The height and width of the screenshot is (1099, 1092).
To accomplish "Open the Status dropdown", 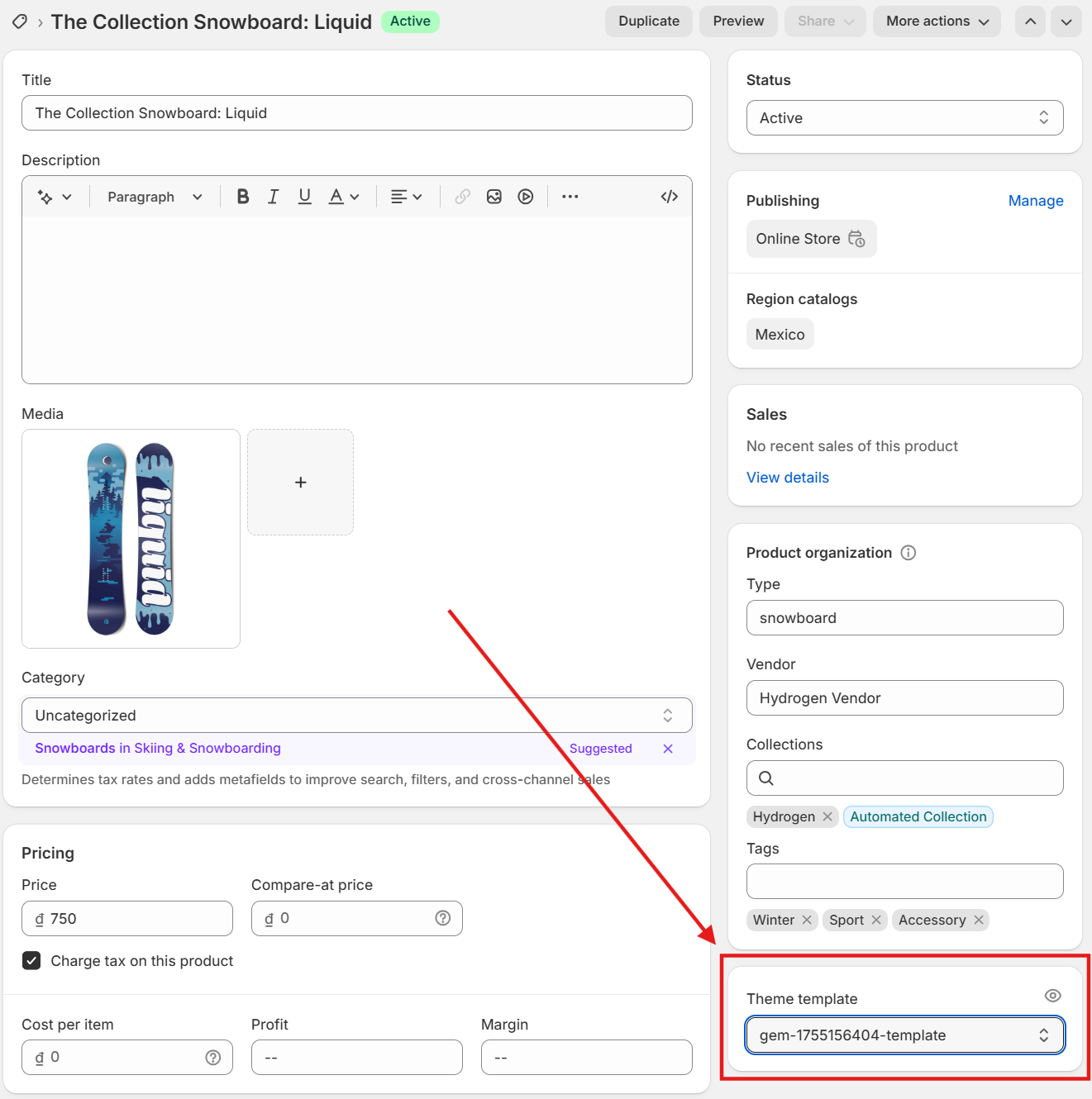I will point(904,118).
